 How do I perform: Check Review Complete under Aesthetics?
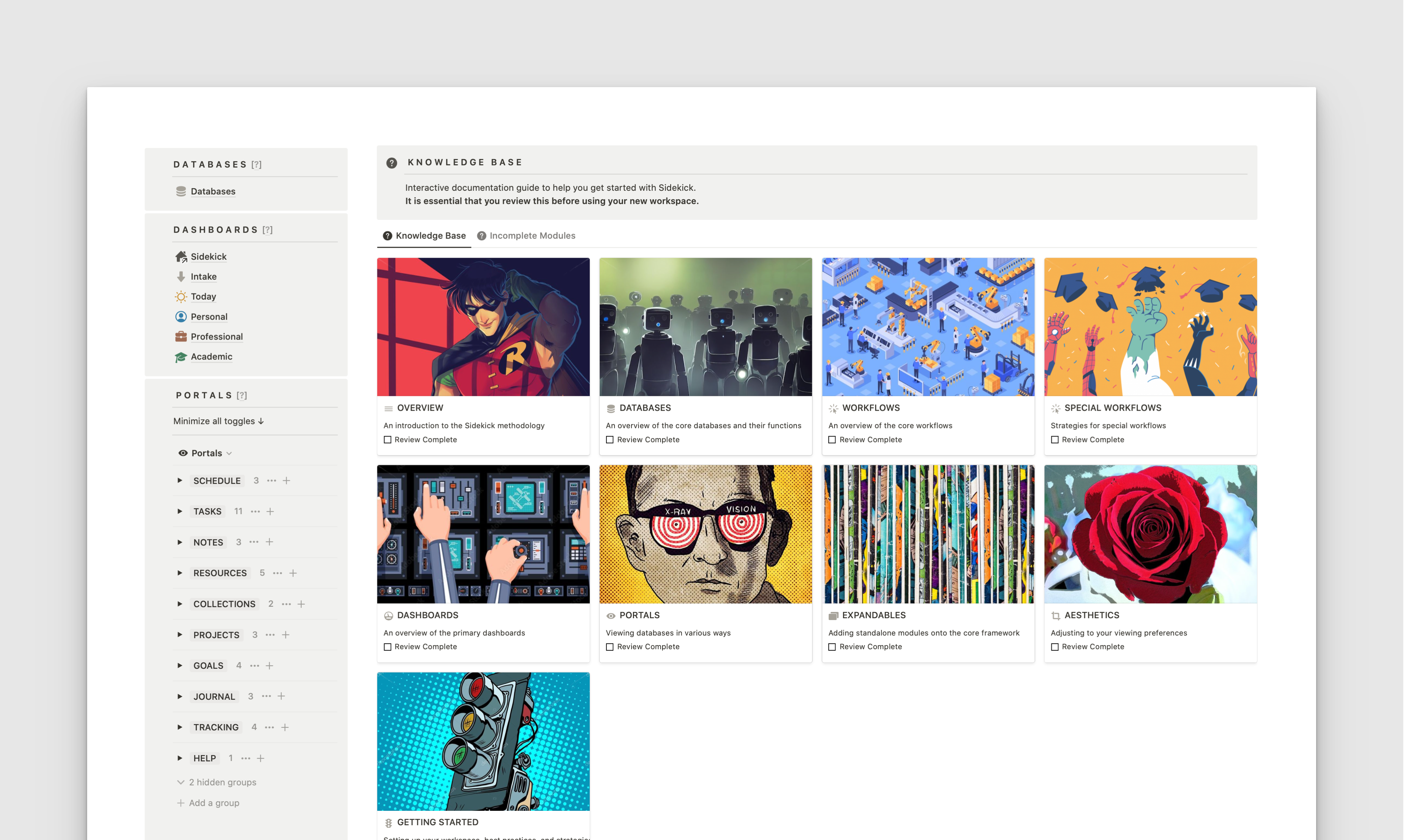(1055, 646)
